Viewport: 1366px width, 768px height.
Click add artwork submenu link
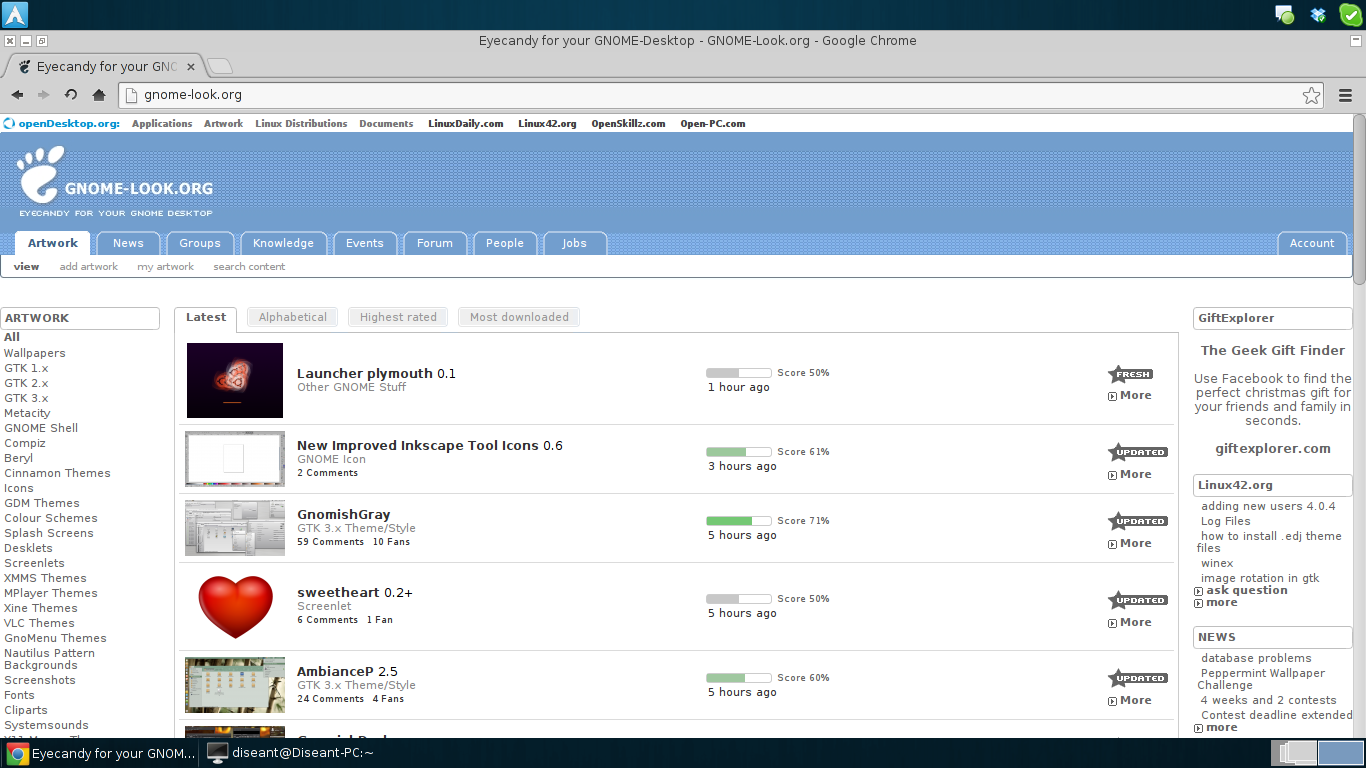[89, 267]
